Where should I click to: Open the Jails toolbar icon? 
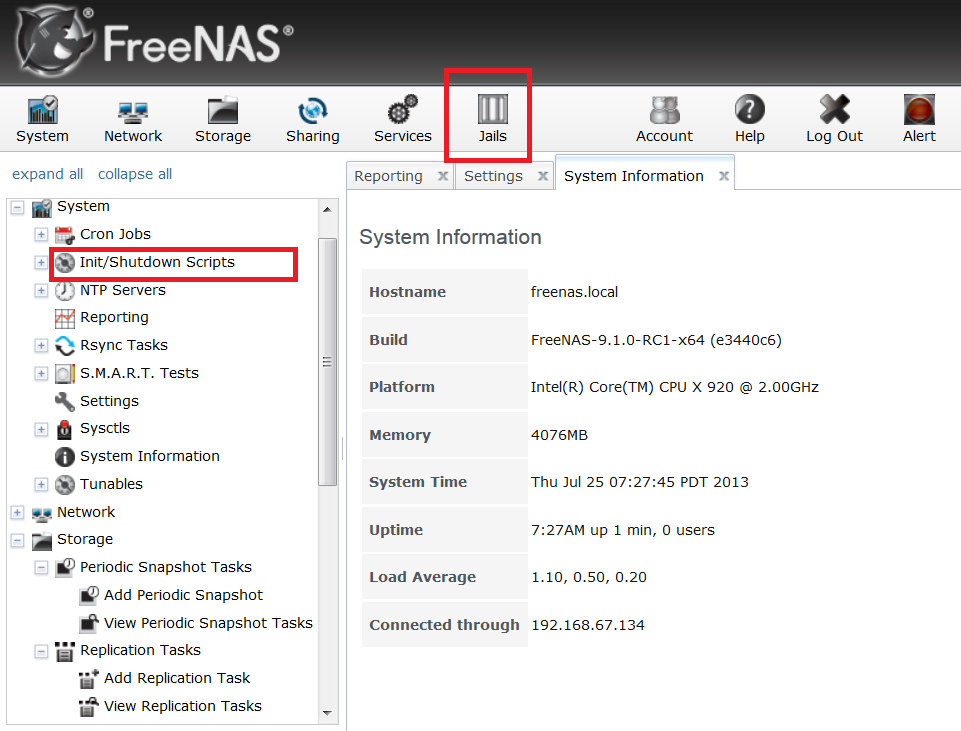click(493, 109)
